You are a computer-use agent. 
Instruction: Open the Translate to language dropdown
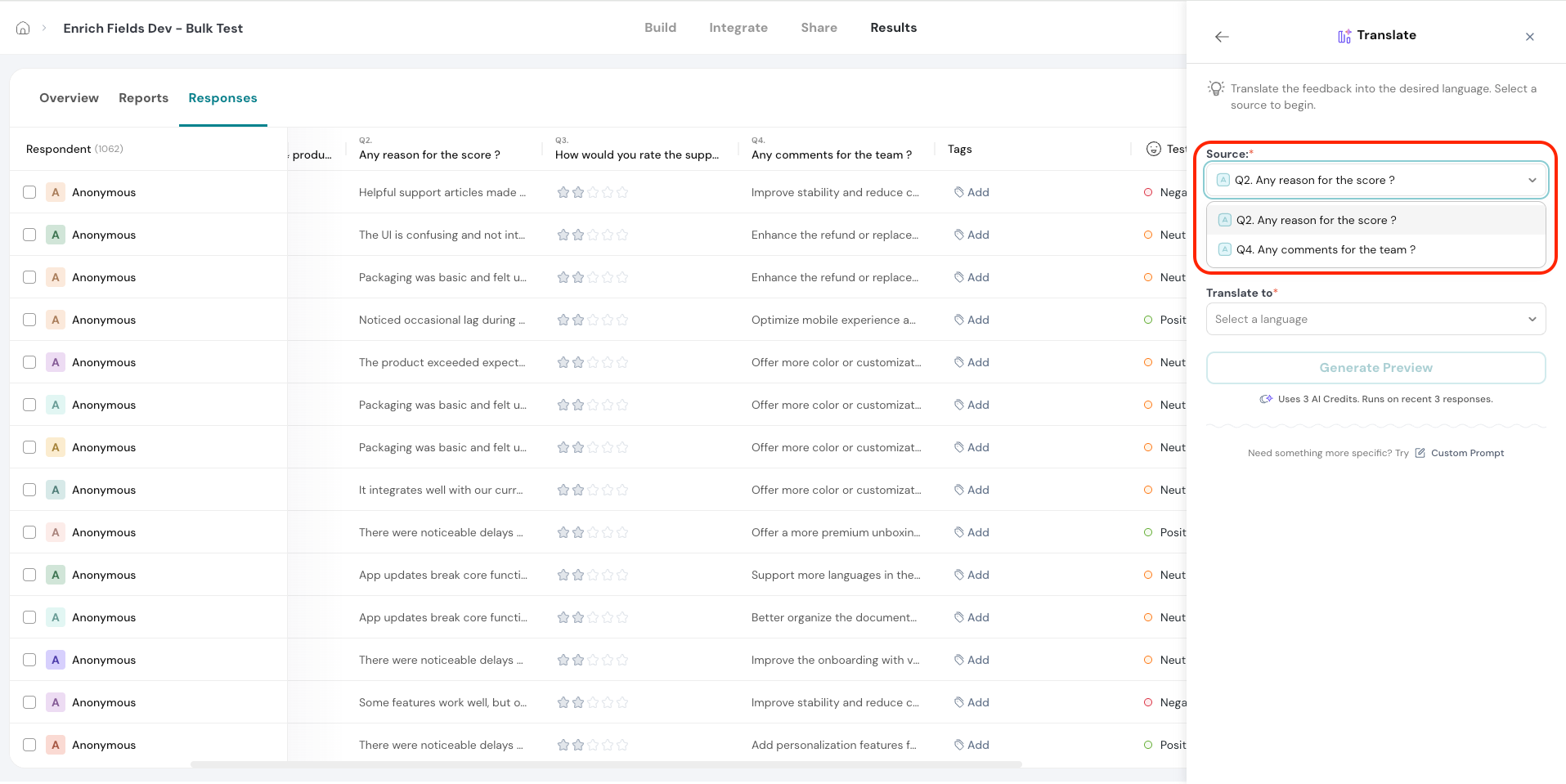tap(1375, 319)
